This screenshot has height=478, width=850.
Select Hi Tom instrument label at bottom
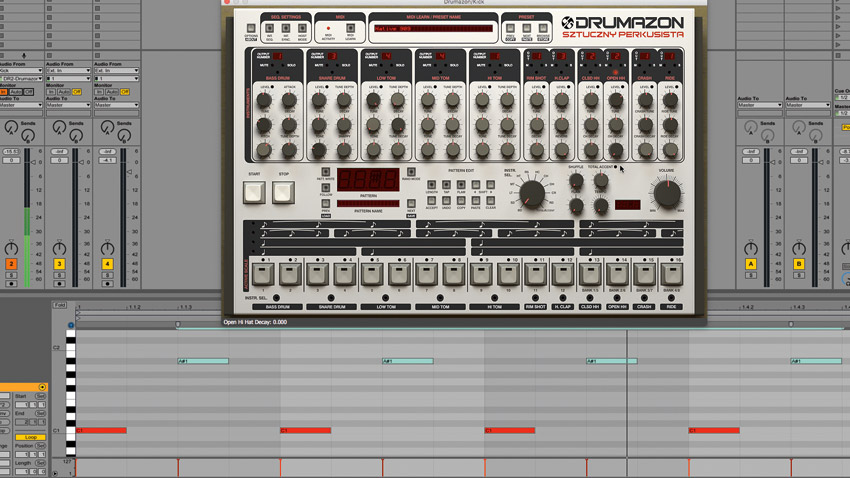(x=494, y=307)
